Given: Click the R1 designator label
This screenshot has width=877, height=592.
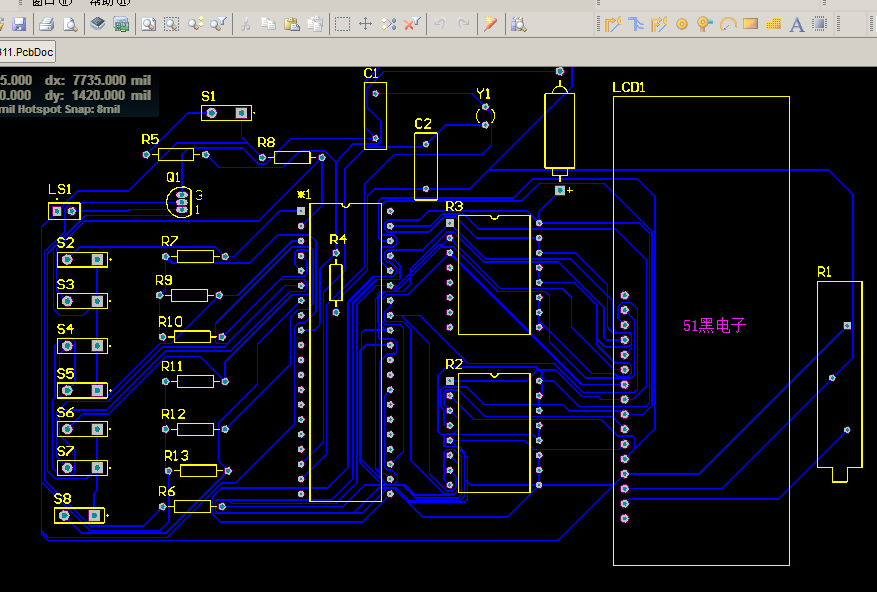Looking at the screenshot, I should coord(824,272).
